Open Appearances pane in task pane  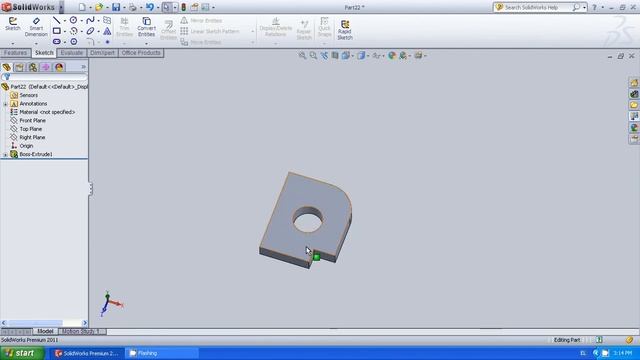click(x=634, y=128)
